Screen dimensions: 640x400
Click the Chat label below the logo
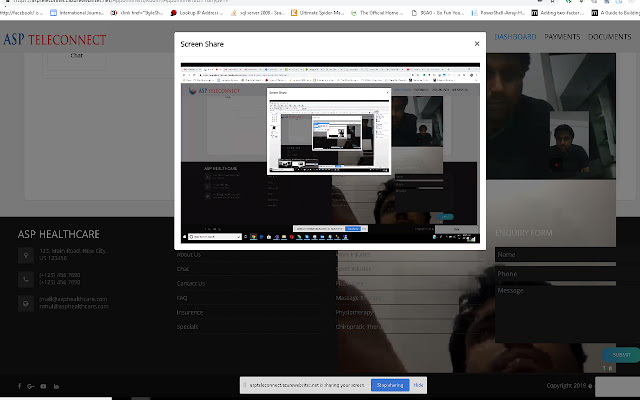click(x=77, y=55)
